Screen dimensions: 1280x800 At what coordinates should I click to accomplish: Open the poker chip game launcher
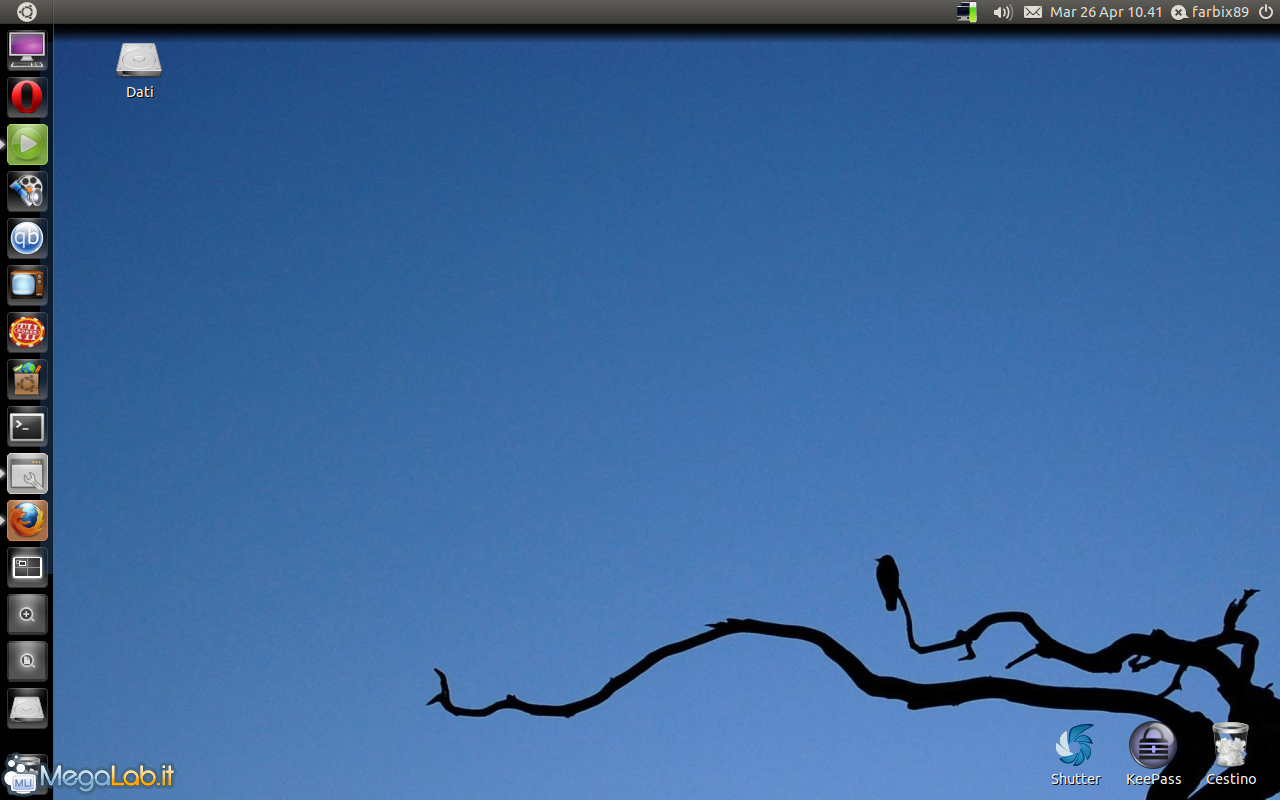tap(27, 332)
